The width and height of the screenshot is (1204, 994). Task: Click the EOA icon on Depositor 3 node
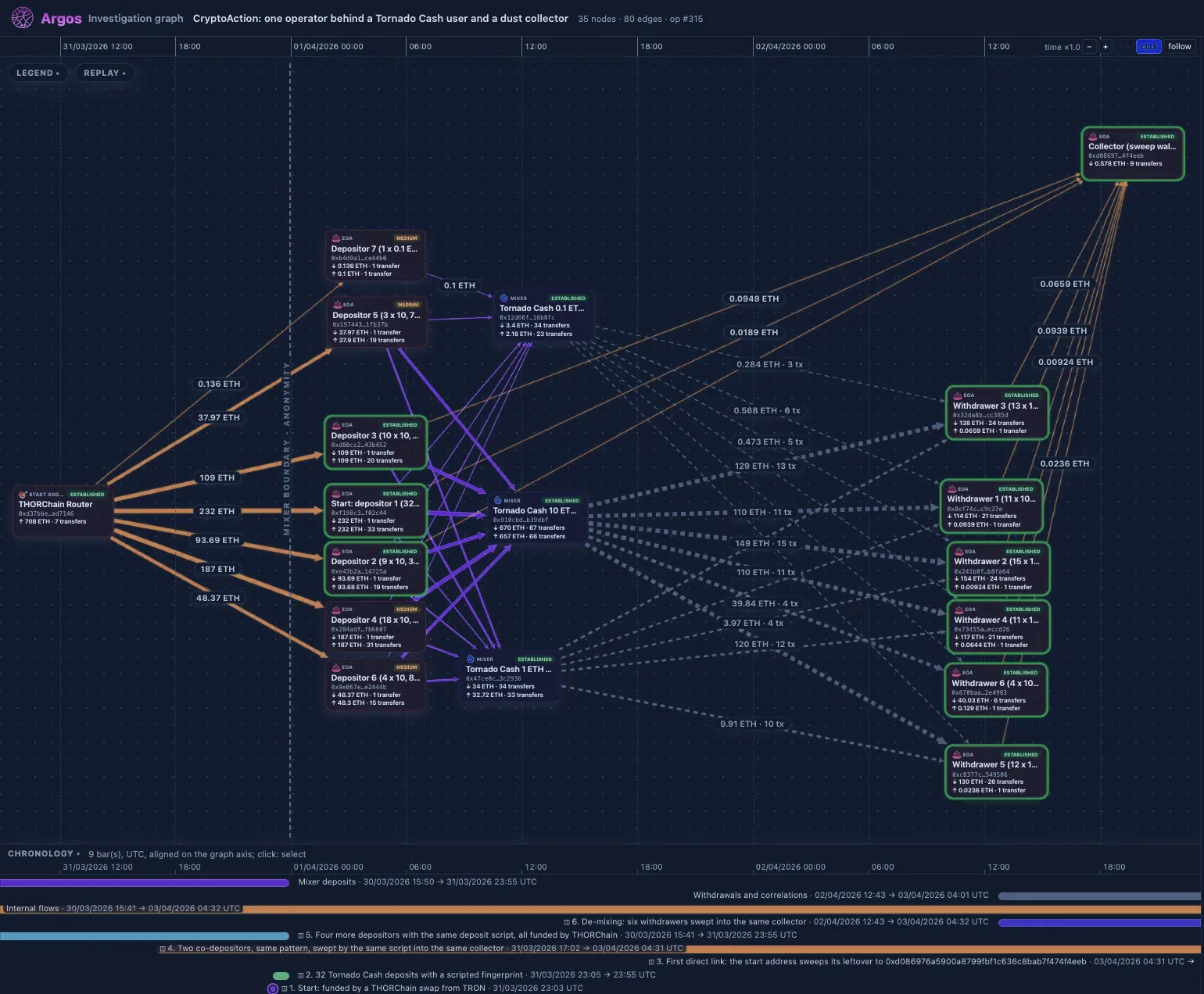[336, 424]
